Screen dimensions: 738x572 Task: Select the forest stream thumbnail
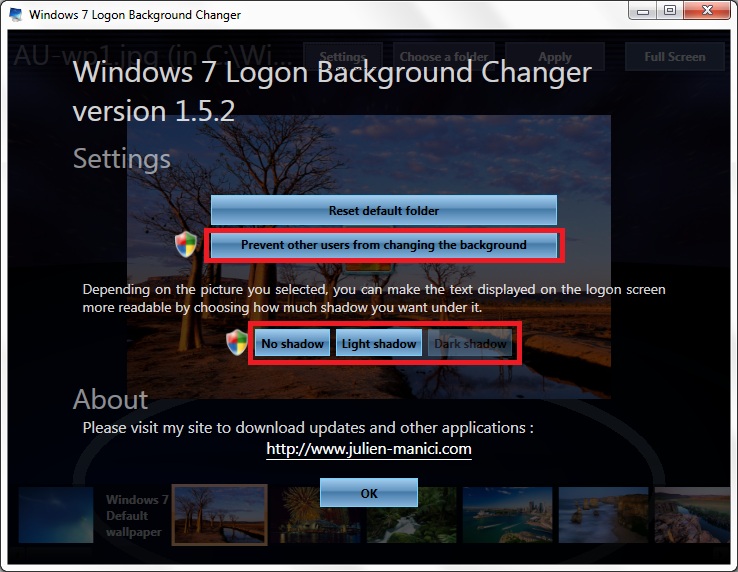coord(411,515)
